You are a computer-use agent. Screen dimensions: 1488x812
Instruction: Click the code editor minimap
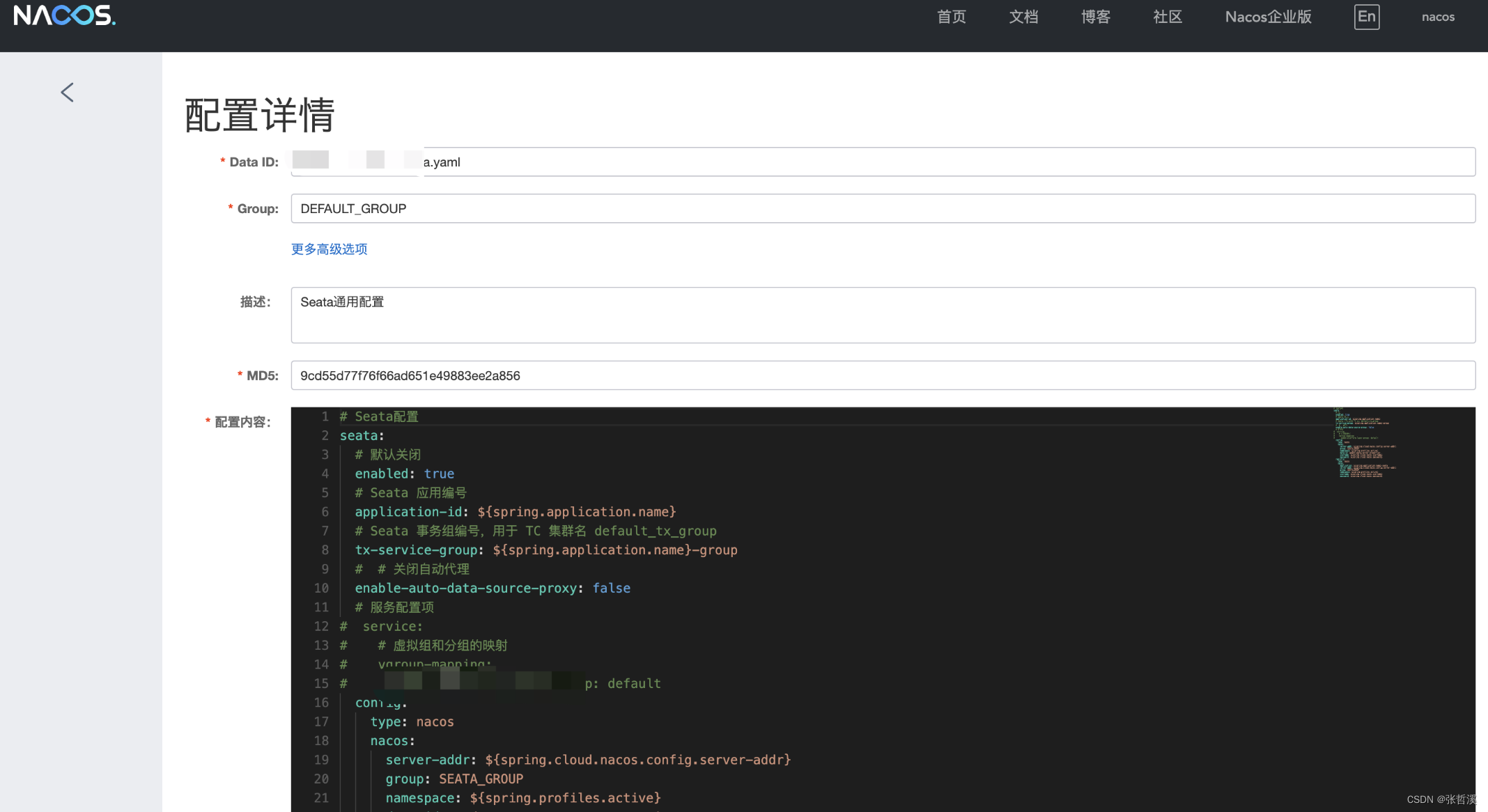[x=1363, y=443]
